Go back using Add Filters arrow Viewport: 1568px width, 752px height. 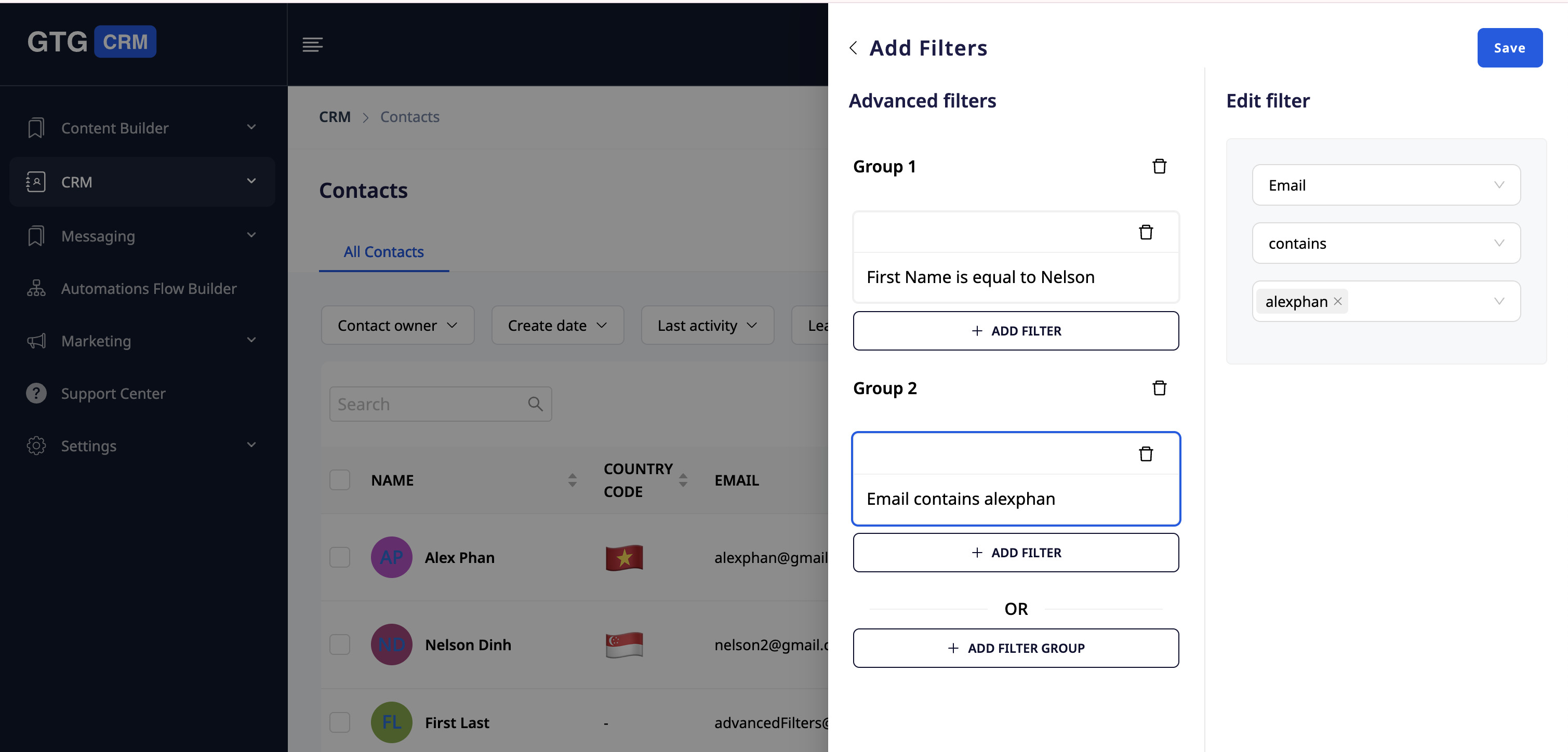point(854,47)
